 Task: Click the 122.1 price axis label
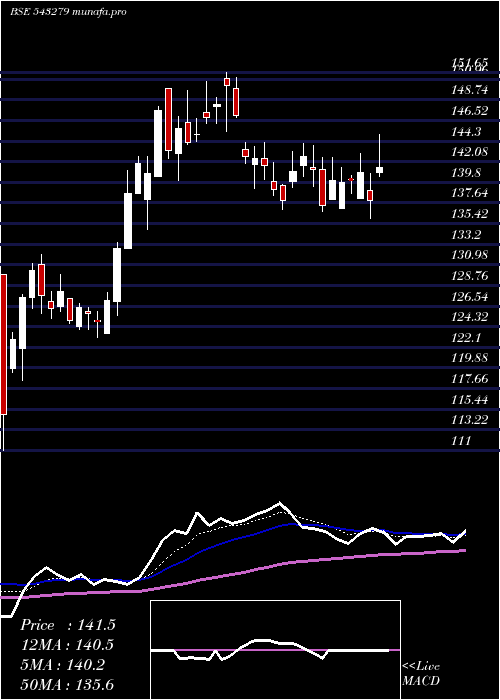click(x=466, y=338)
